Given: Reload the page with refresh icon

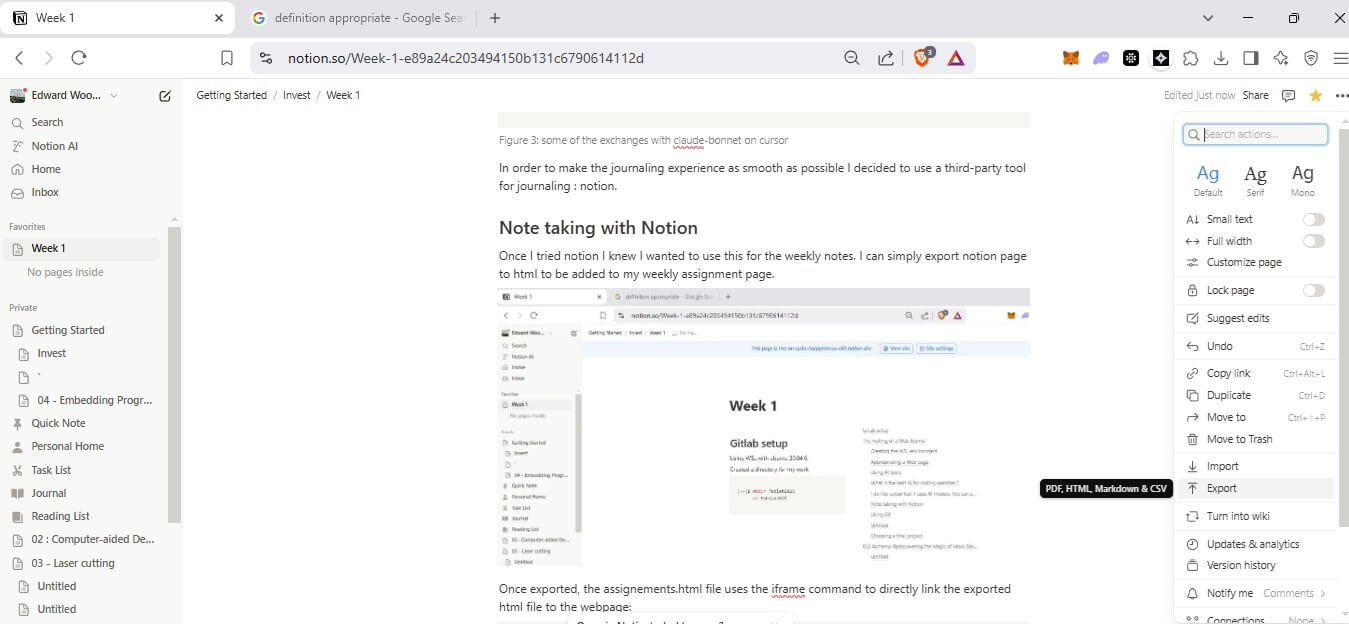Looking at the screenshot, I should [79, 58].
